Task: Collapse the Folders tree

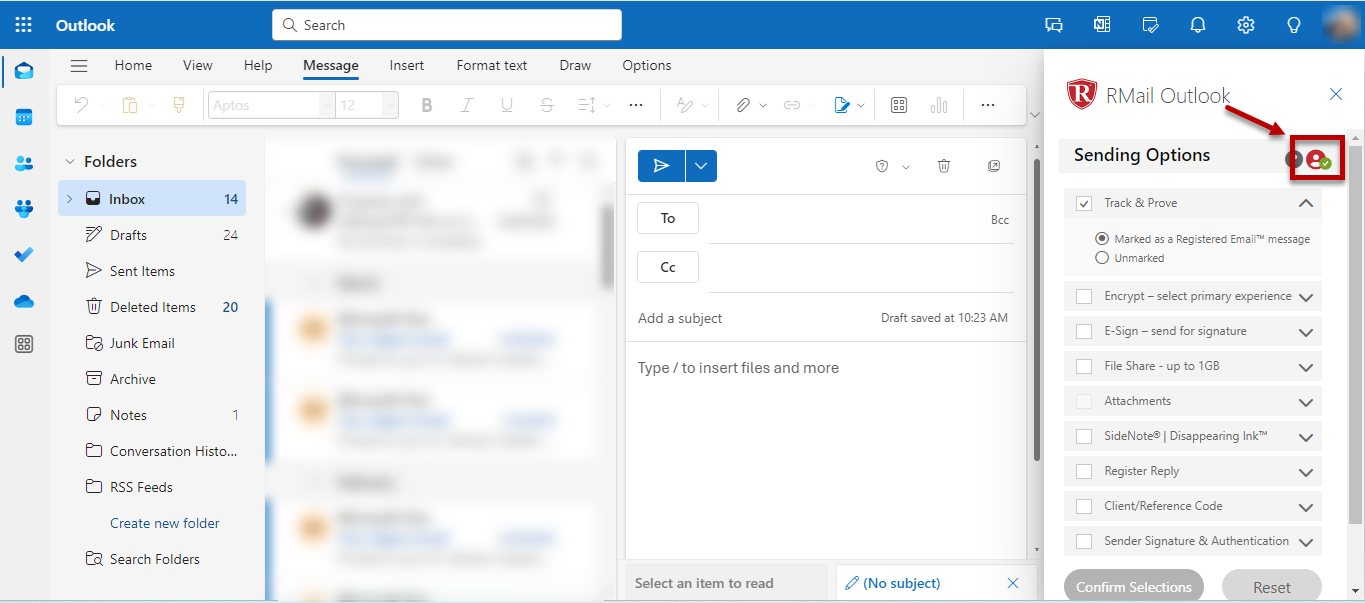Action: 70,162
